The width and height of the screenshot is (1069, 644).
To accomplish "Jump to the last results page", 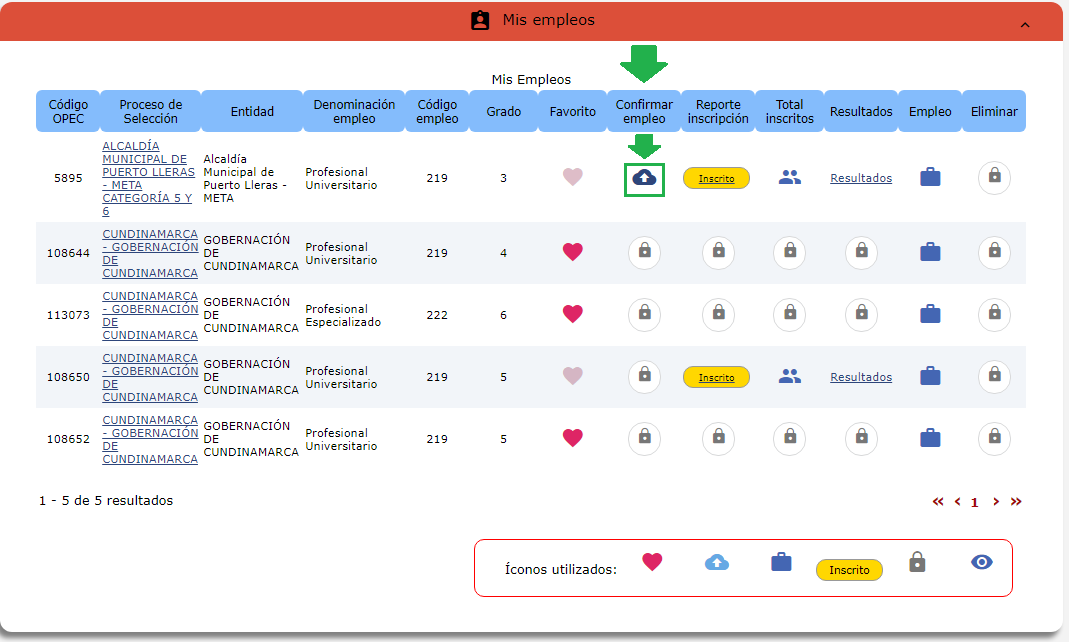I will tap(1016, 502).
